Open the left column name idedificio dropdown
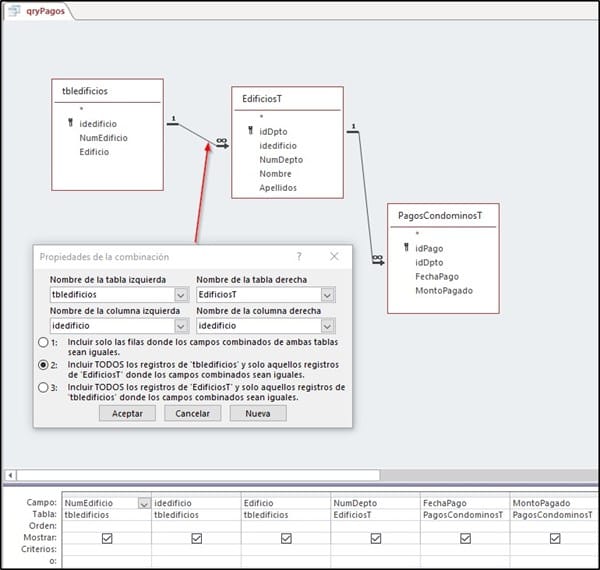This screenshot has height=570, width=600. [x=181, y=326]
